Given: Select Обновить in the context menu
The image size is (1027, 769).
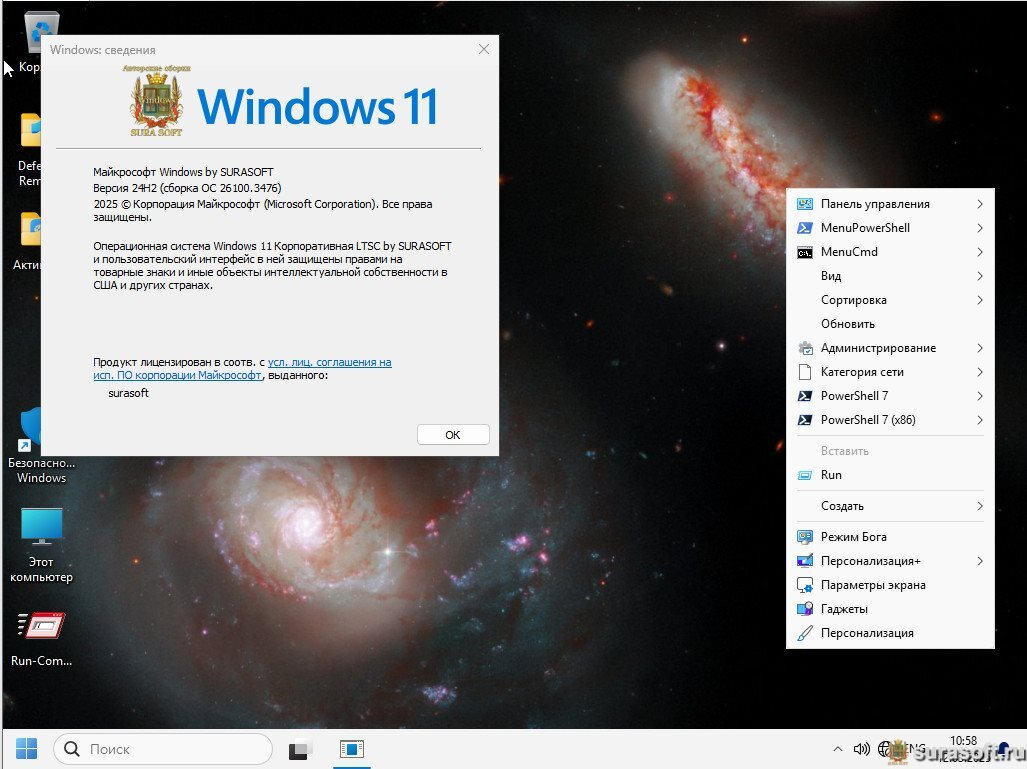Looking at the screenshot, I should click(x=847, y=324).
